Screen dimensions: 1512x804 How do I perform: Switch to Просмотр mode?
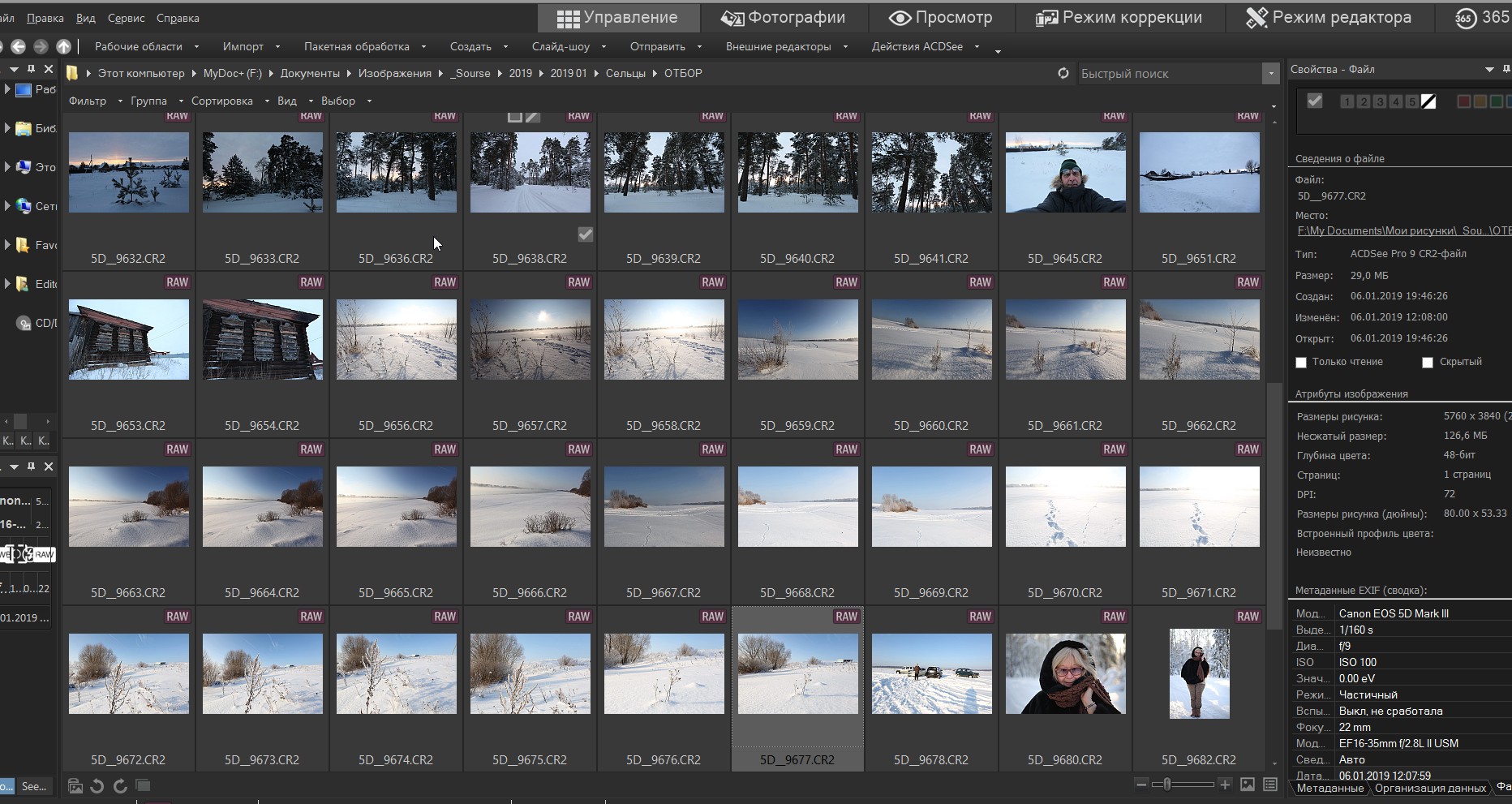click(x=940, y=18)
